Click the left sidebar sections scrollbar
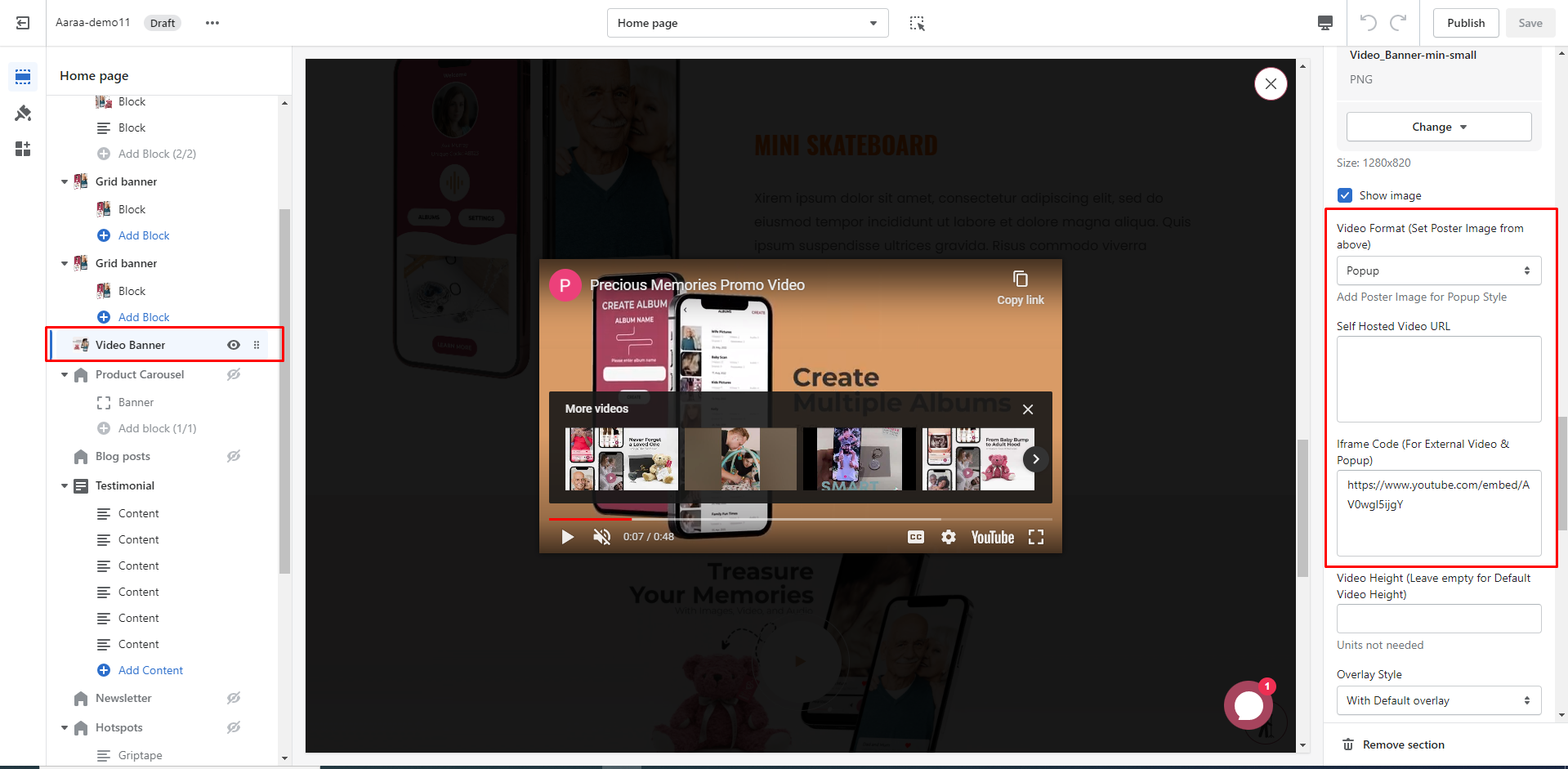1568x769 pixels. pos(284,391)
